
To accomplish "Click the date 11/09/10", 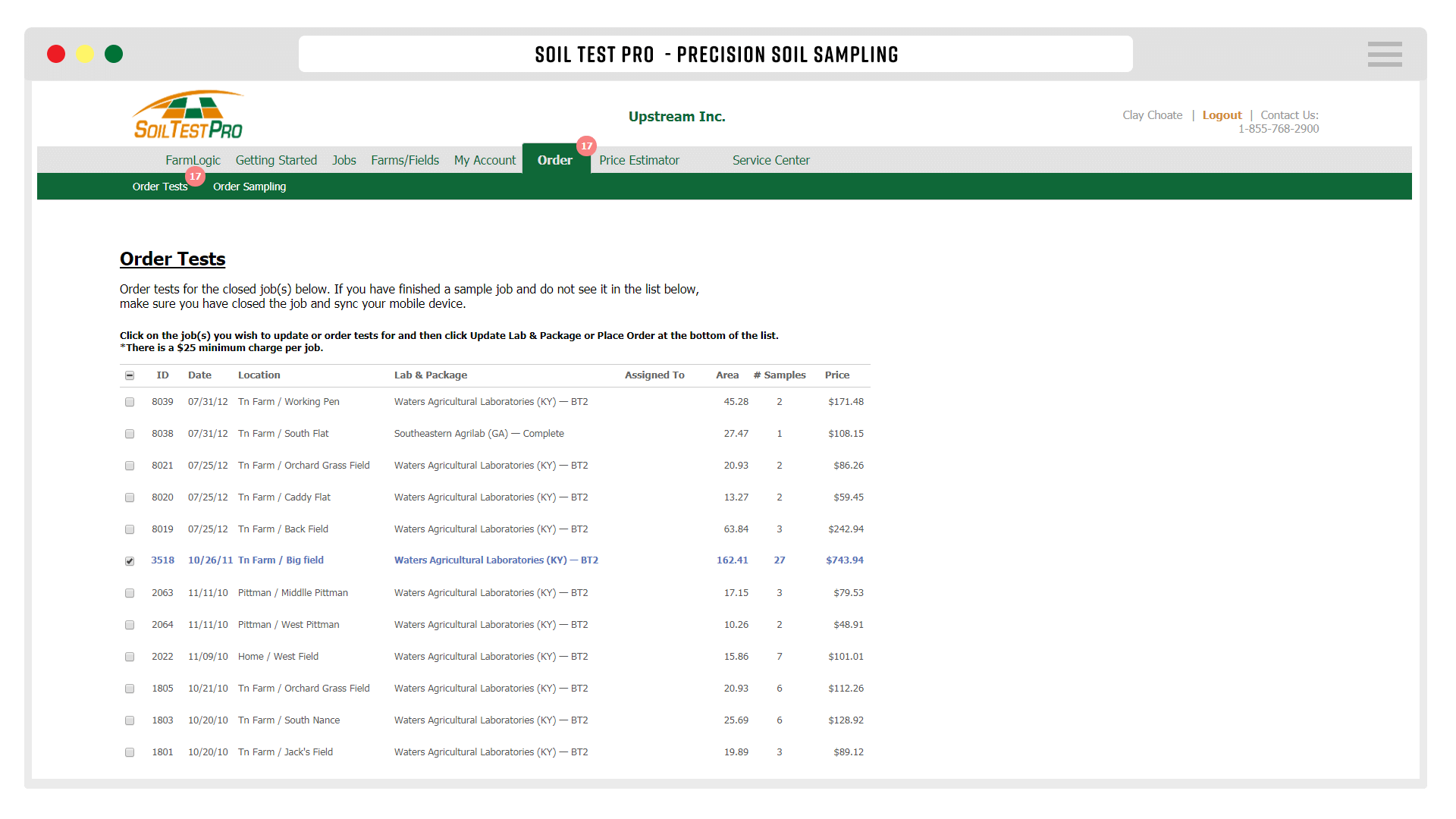I will (x=208, y=657).
